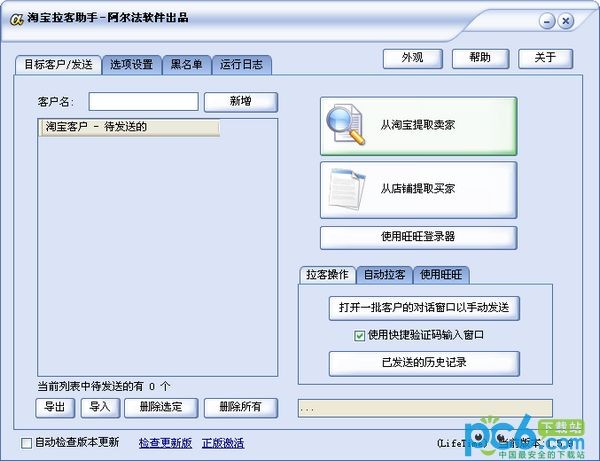Open the 选项设置 tab
Image resolution: width=600 pixels, height=461 pixels.
[x=132, y=64]
